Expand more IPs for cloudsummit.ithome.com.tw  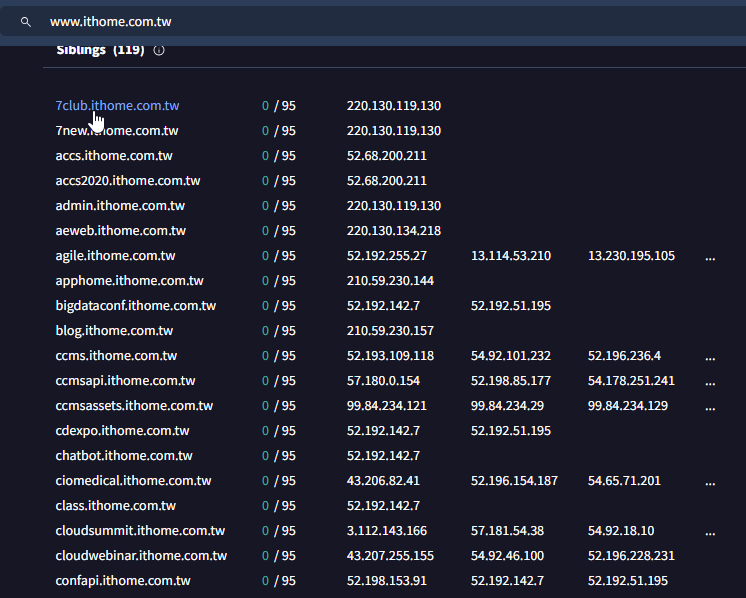710,532
